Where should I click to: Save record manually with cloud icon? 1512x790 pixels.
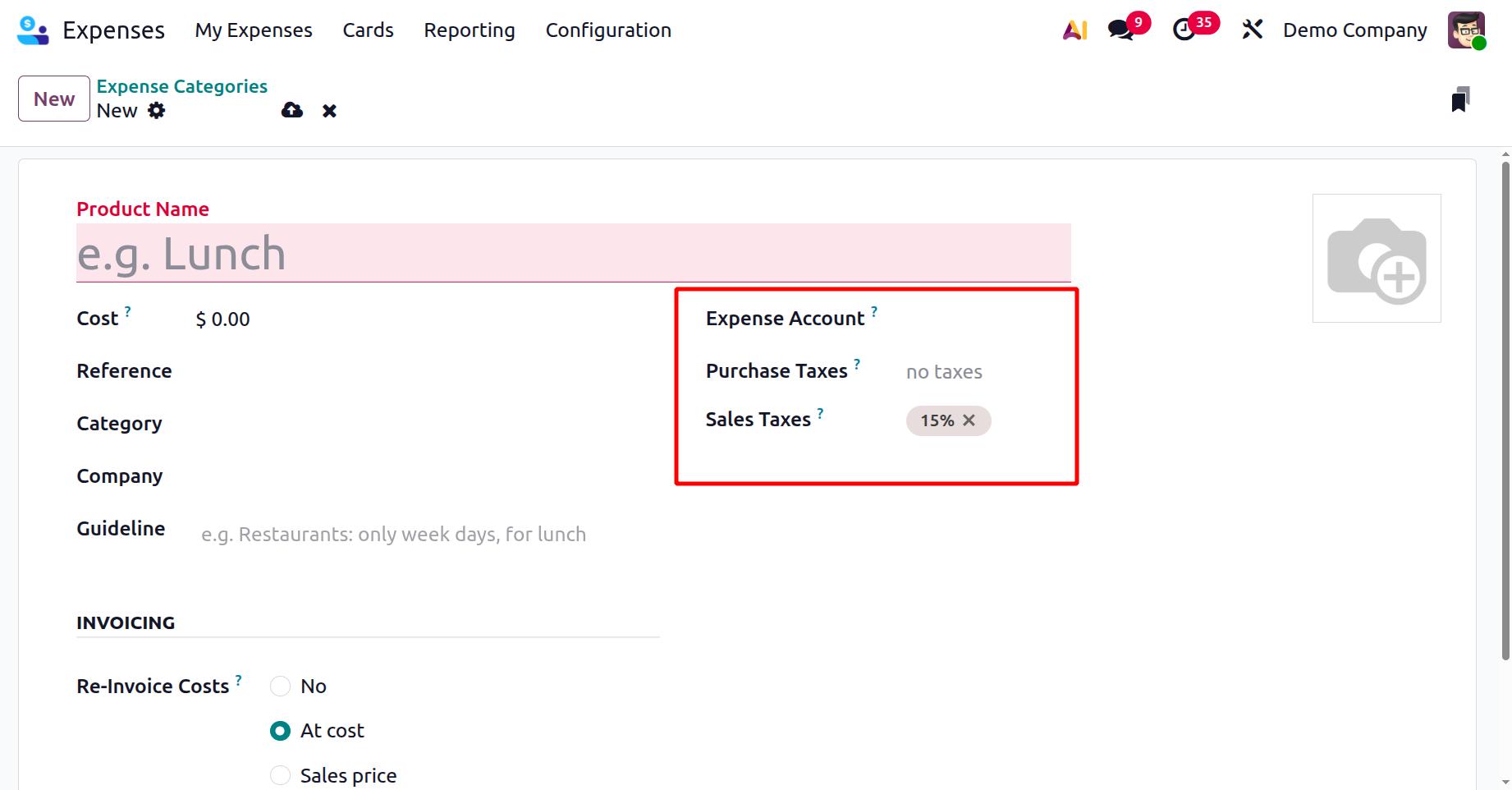[x=292, y=111]
